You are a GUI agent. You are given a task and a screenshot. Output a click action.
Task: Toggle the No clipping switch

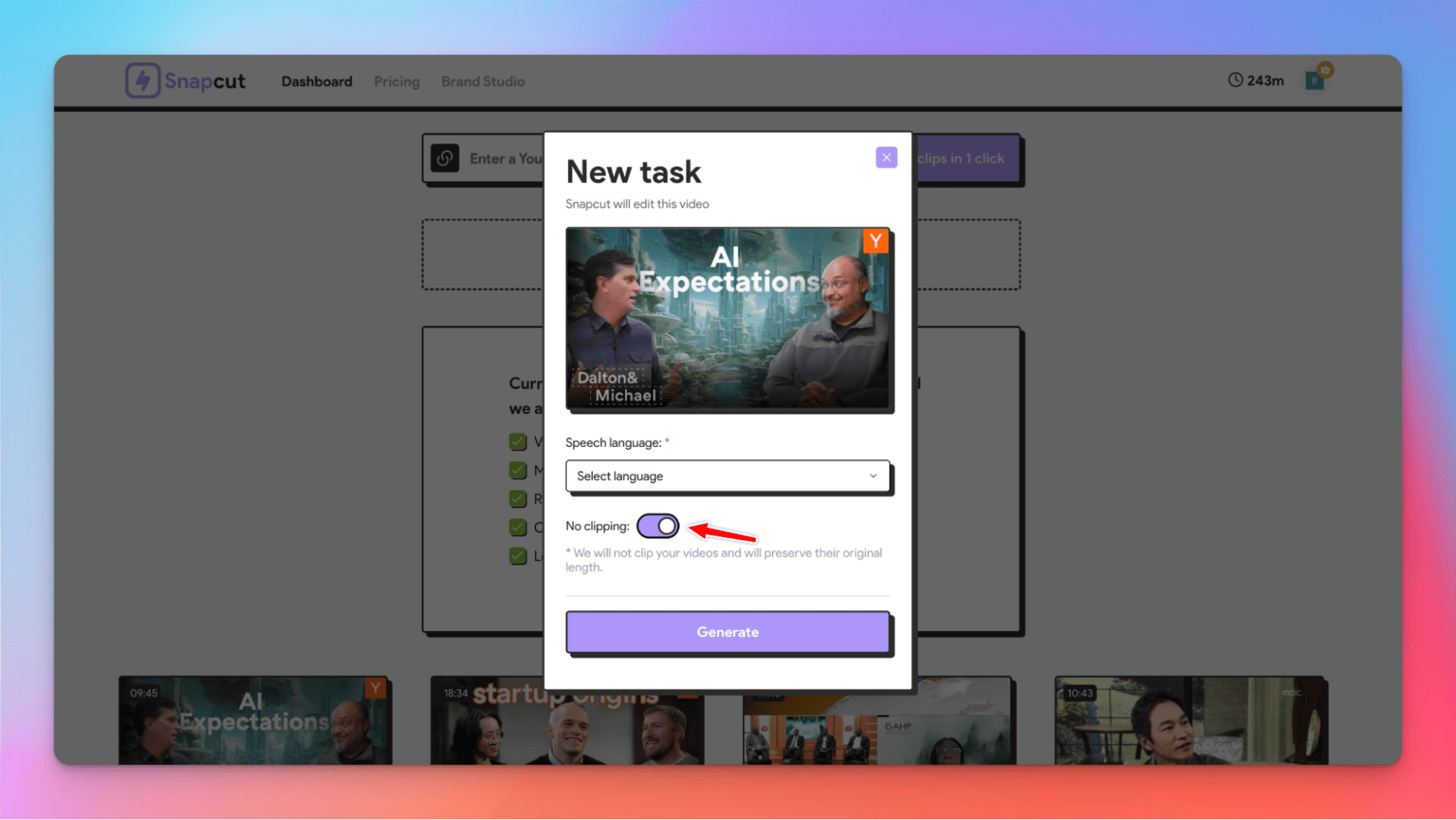point(657,526)
